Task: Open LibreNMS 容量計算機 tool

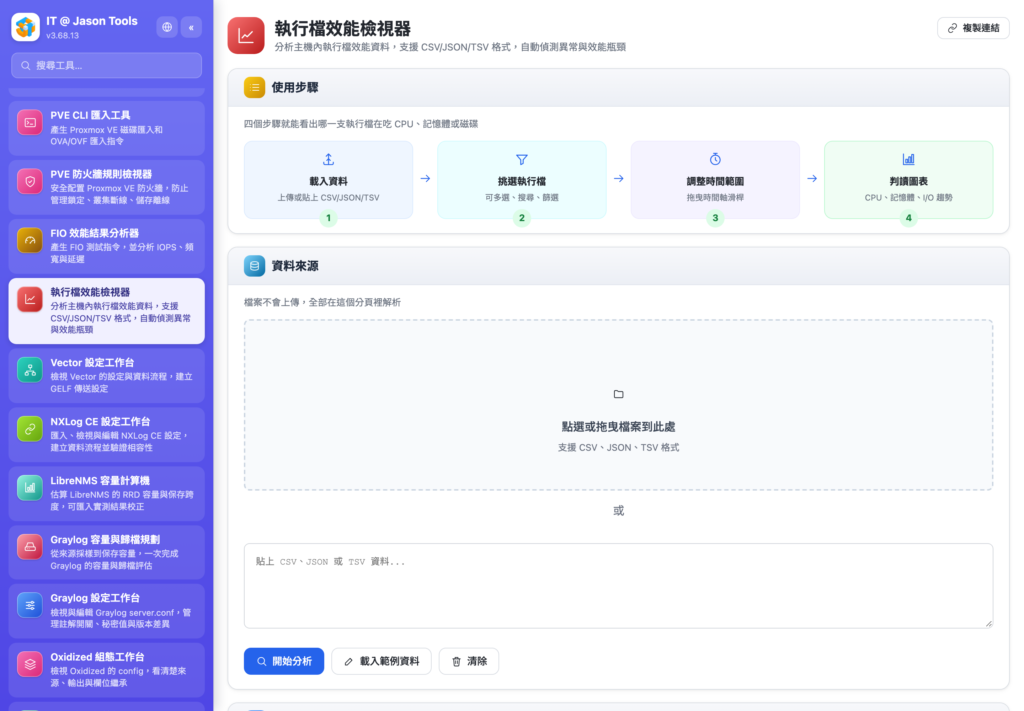Action: click(106, 493)
